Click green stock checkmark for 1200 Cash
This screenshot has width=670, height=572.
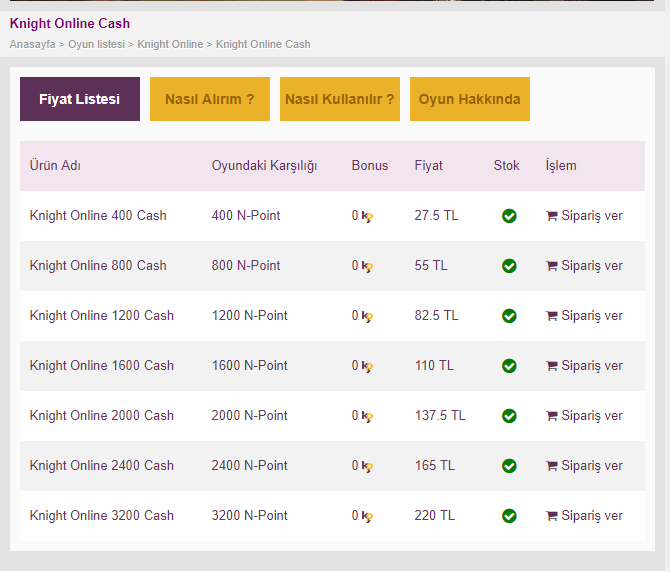pyautogui.click(x=509, y=316)
